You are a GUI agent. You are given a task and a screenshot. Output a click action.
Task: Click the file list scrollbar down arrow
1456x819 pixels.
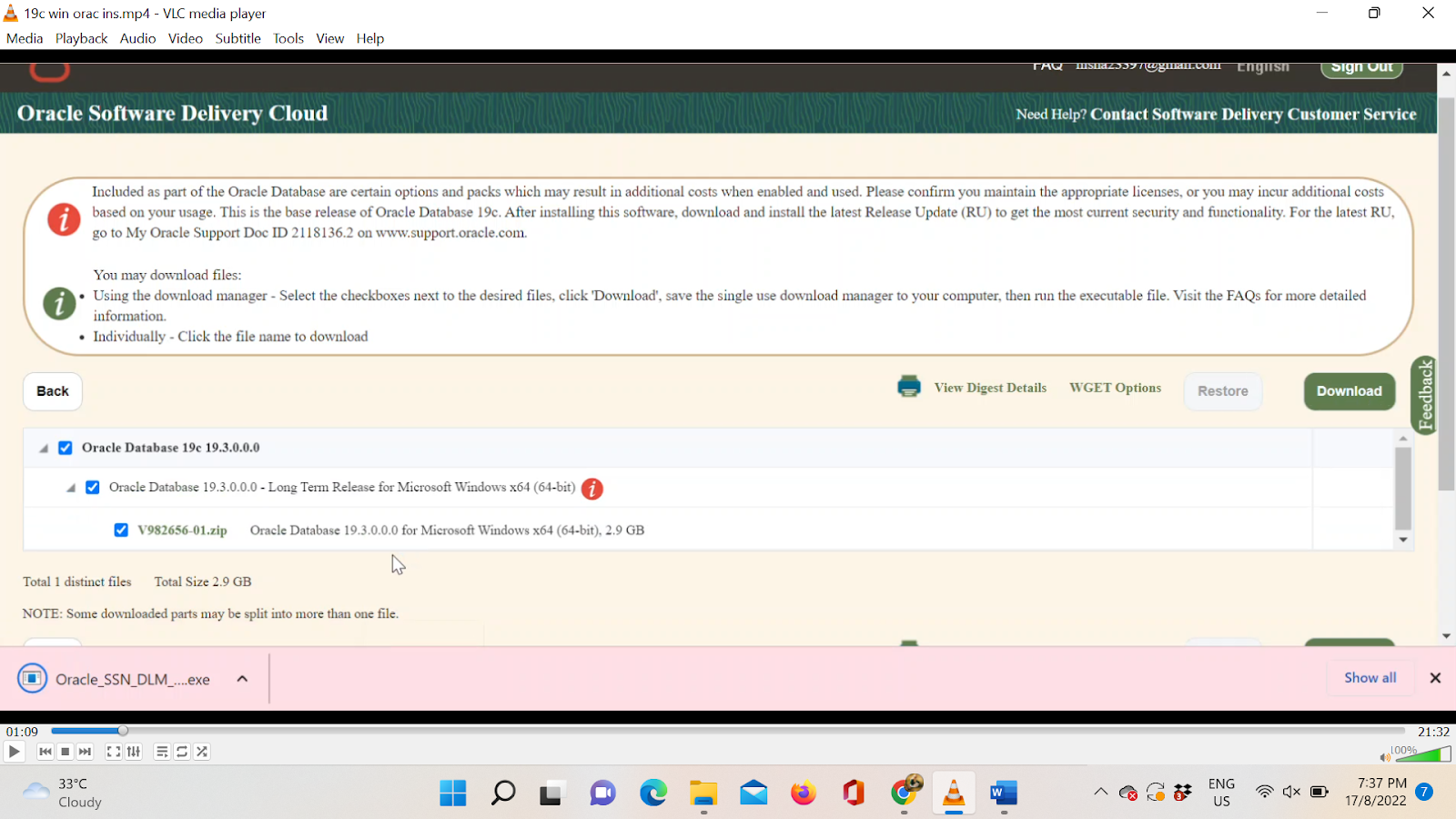click(x=1403, y=541)
